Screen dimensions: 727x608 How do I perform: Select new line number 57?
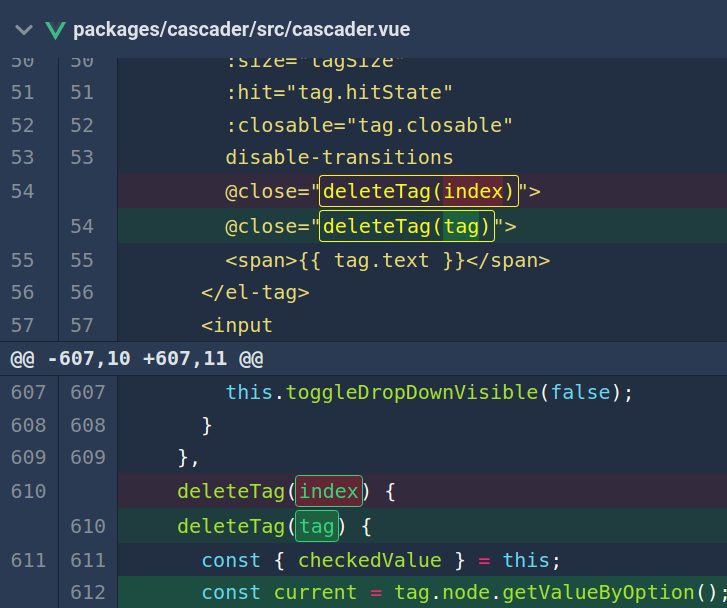[82, 325]
